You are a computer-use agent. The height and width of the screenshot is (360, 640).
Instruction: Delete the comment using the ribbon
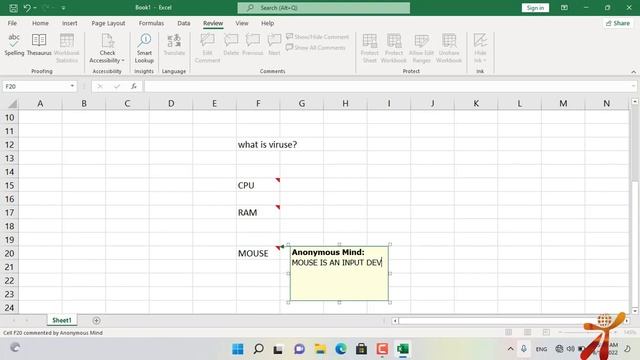pos(231,44)
